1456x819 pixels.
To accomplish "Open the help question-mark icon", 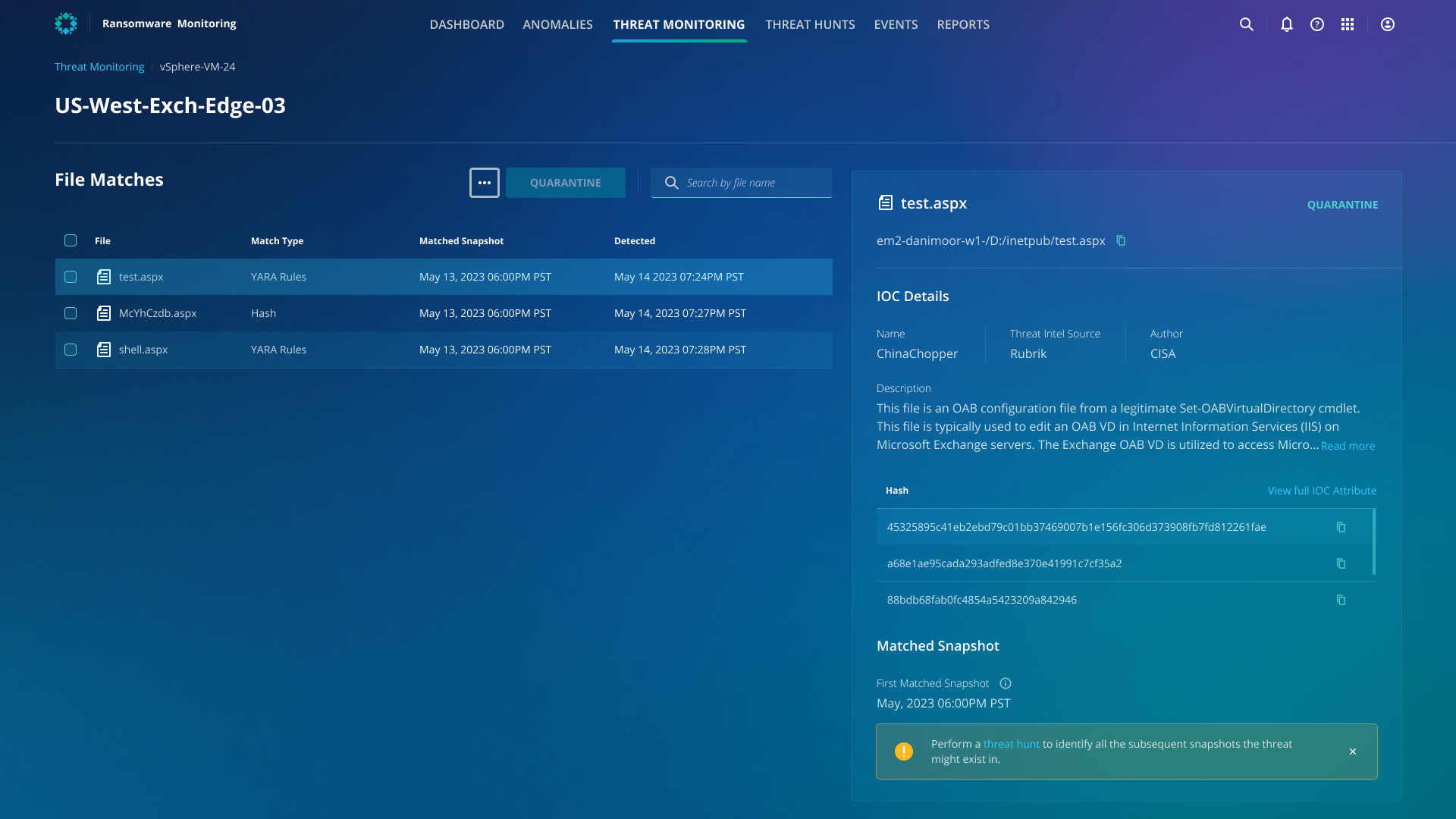I will click(1317, 24).
